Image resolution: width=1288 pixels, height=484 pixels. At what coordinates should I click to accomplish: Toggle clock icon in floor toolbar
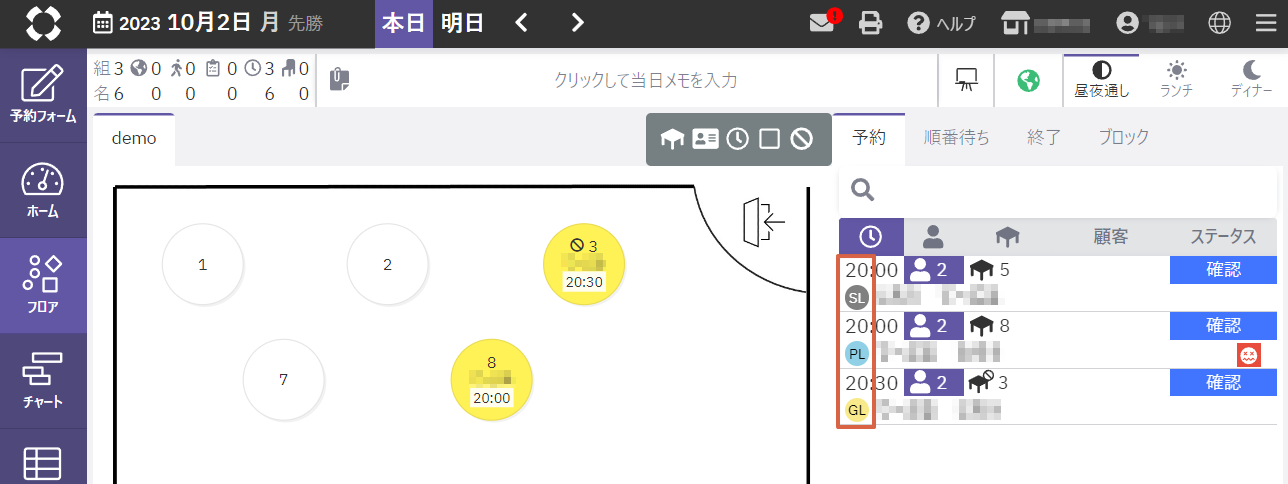(737, 139)
